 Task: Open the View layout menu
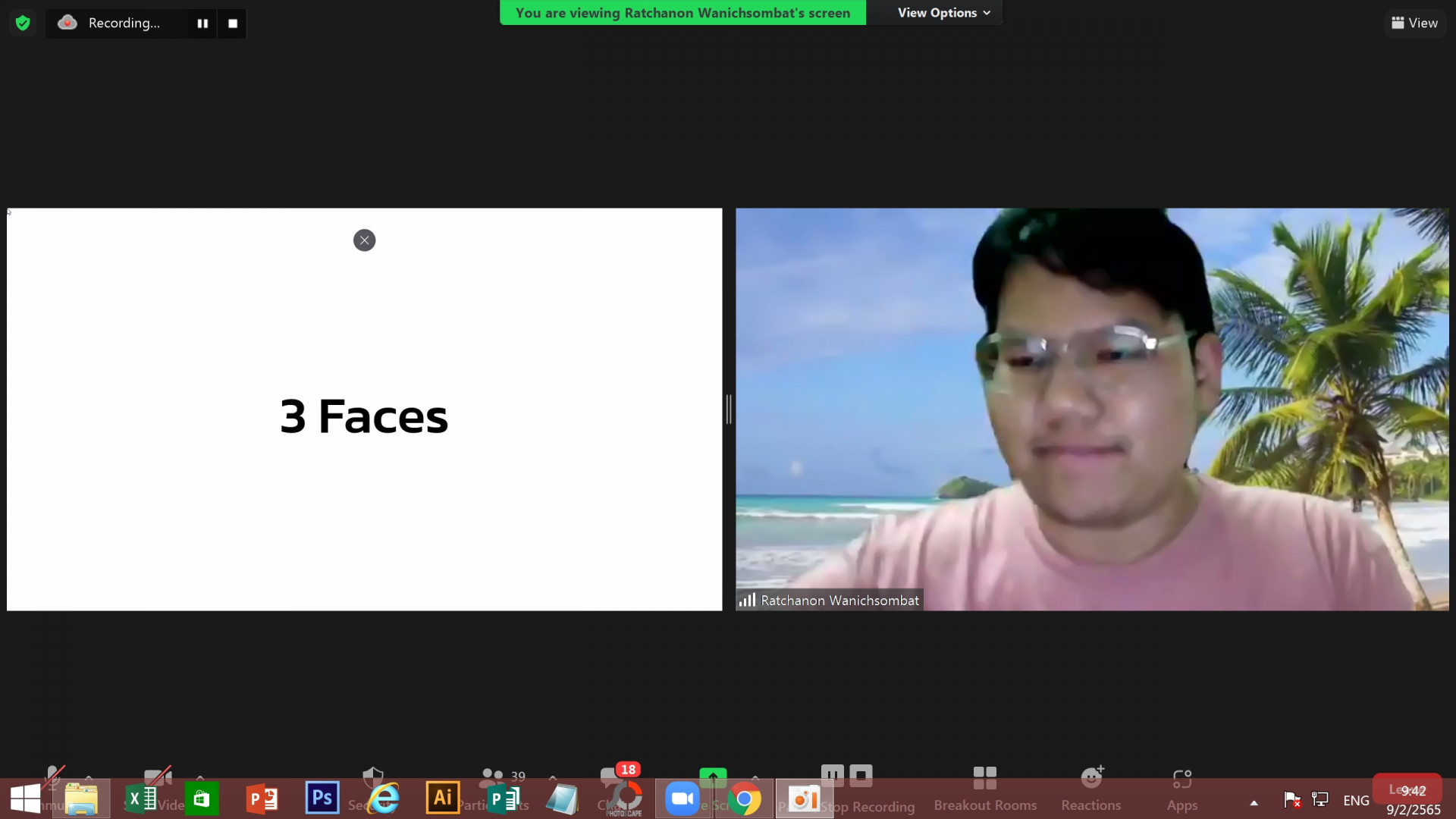pos(1415,23)
